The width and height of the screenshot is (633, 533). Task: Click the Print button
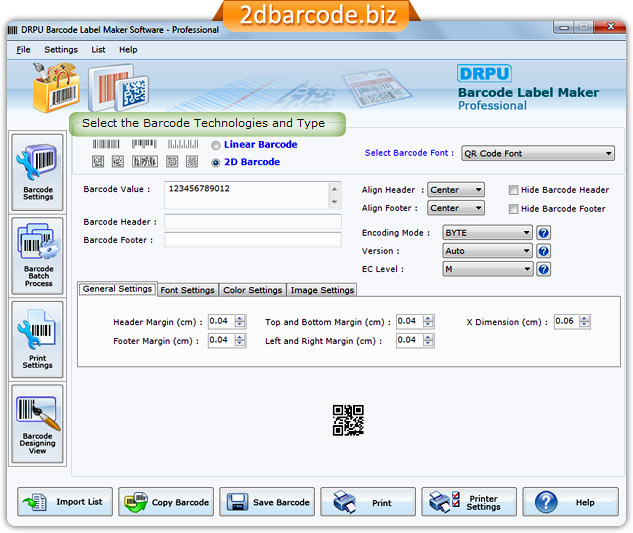tap(368, 502)
